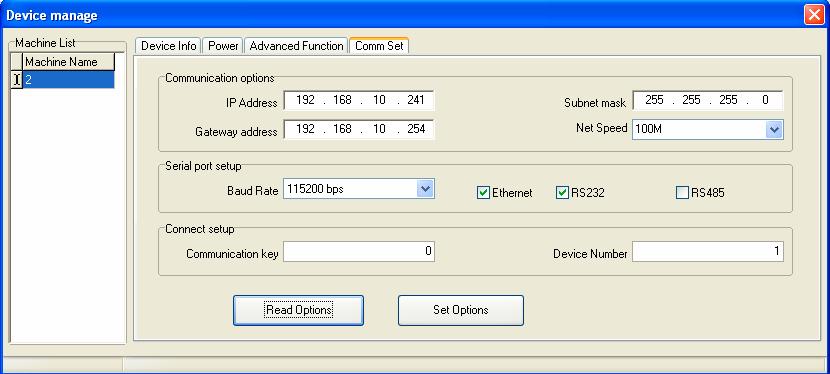Select the Comm Set tab
This screenshot has width=830, height=374.
click(379, 45)
